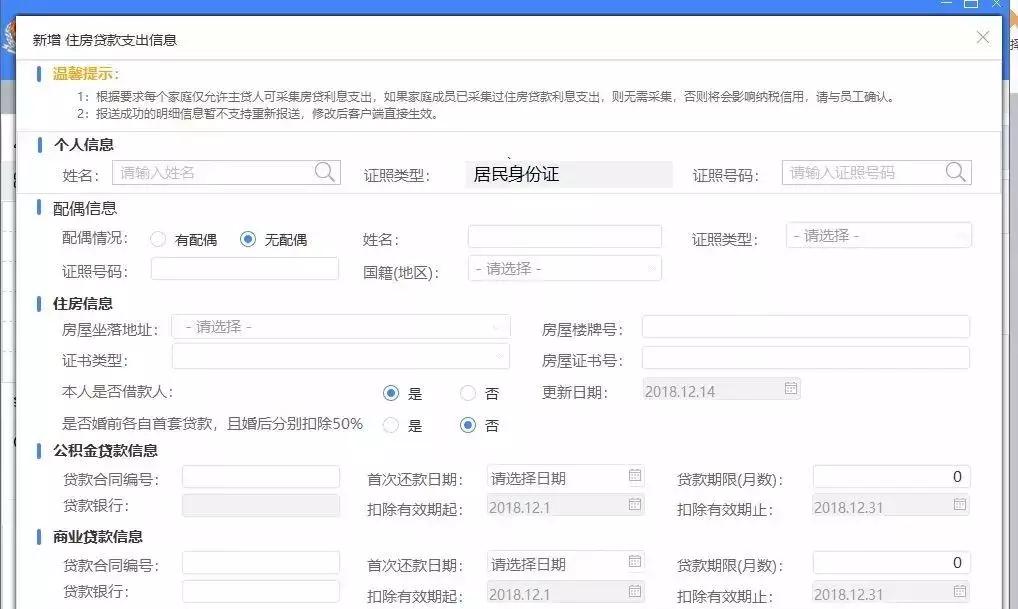1018x609 pixels.
Task: Click inside the 房屋楼牌号 input box
Action: point(807,326)
